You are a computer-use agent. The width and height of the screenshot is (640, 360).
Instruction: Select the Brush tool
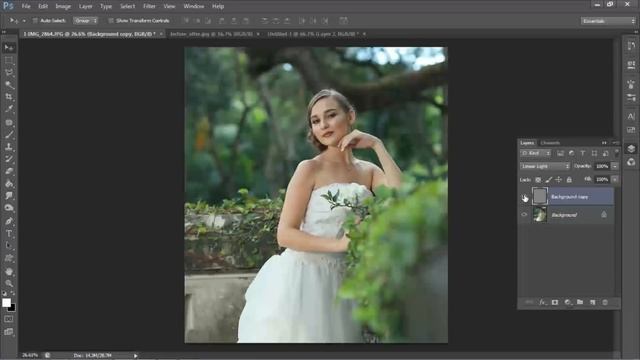pos(9,134)
